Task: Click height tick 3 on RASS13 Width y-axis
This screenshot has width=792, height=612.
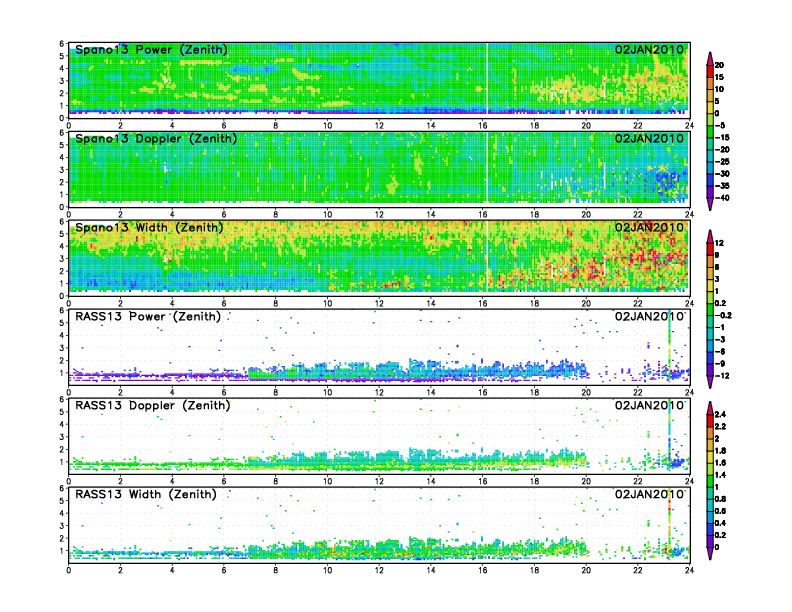Action: pyautogui.click(x=62, y=526)
